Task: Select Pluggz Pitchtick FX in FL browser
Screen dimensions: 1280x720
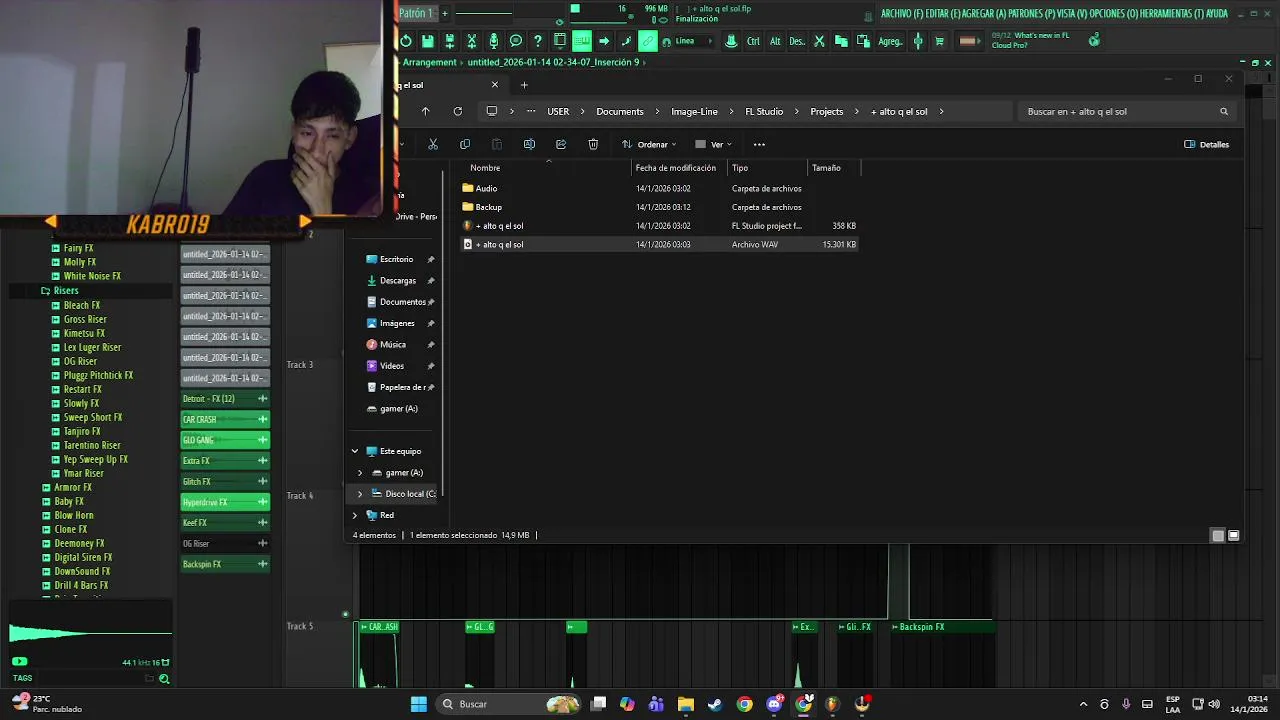Action: point(98,375)
